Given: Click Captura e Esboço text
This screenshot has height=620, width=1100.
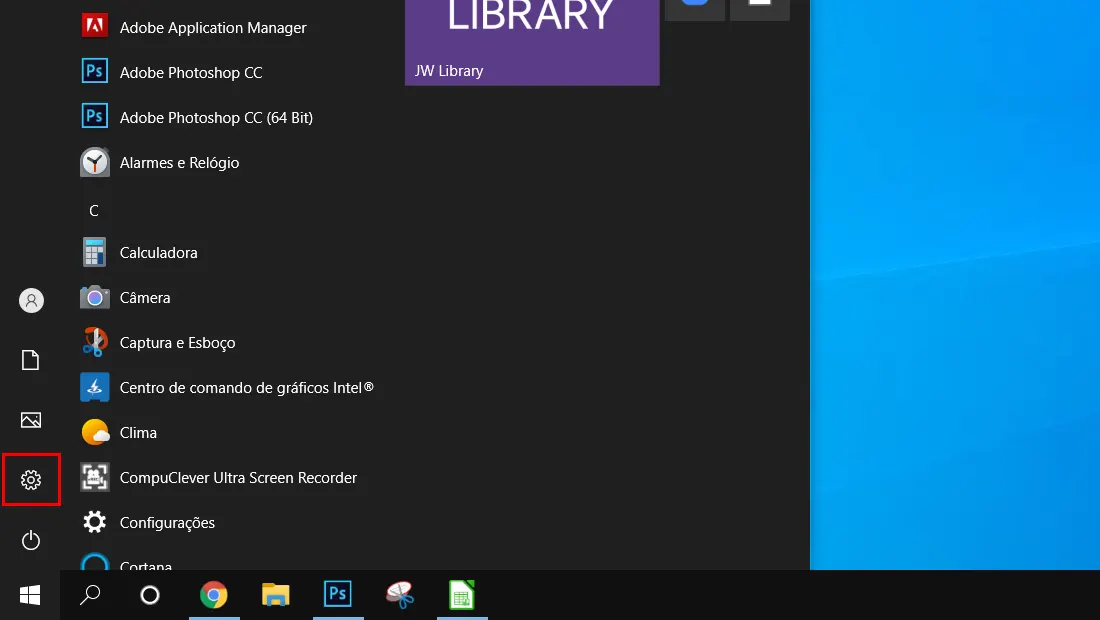Looking at the screenshot, I should 177,343.
